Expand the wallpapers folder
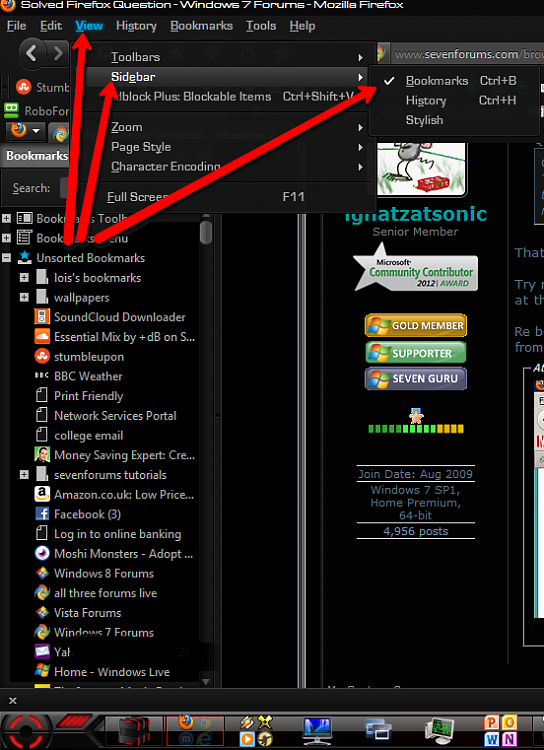 point(24,298)
